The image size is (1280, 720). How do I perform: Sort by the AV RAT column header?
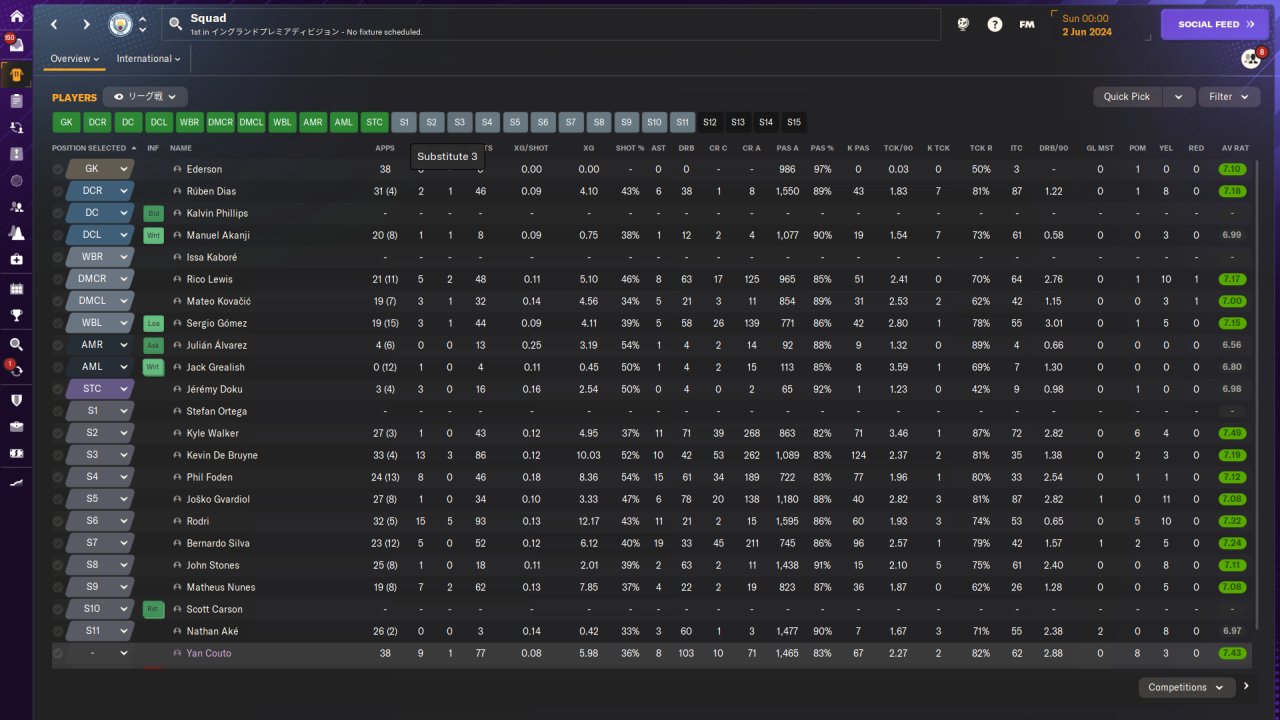[1235, 148]
